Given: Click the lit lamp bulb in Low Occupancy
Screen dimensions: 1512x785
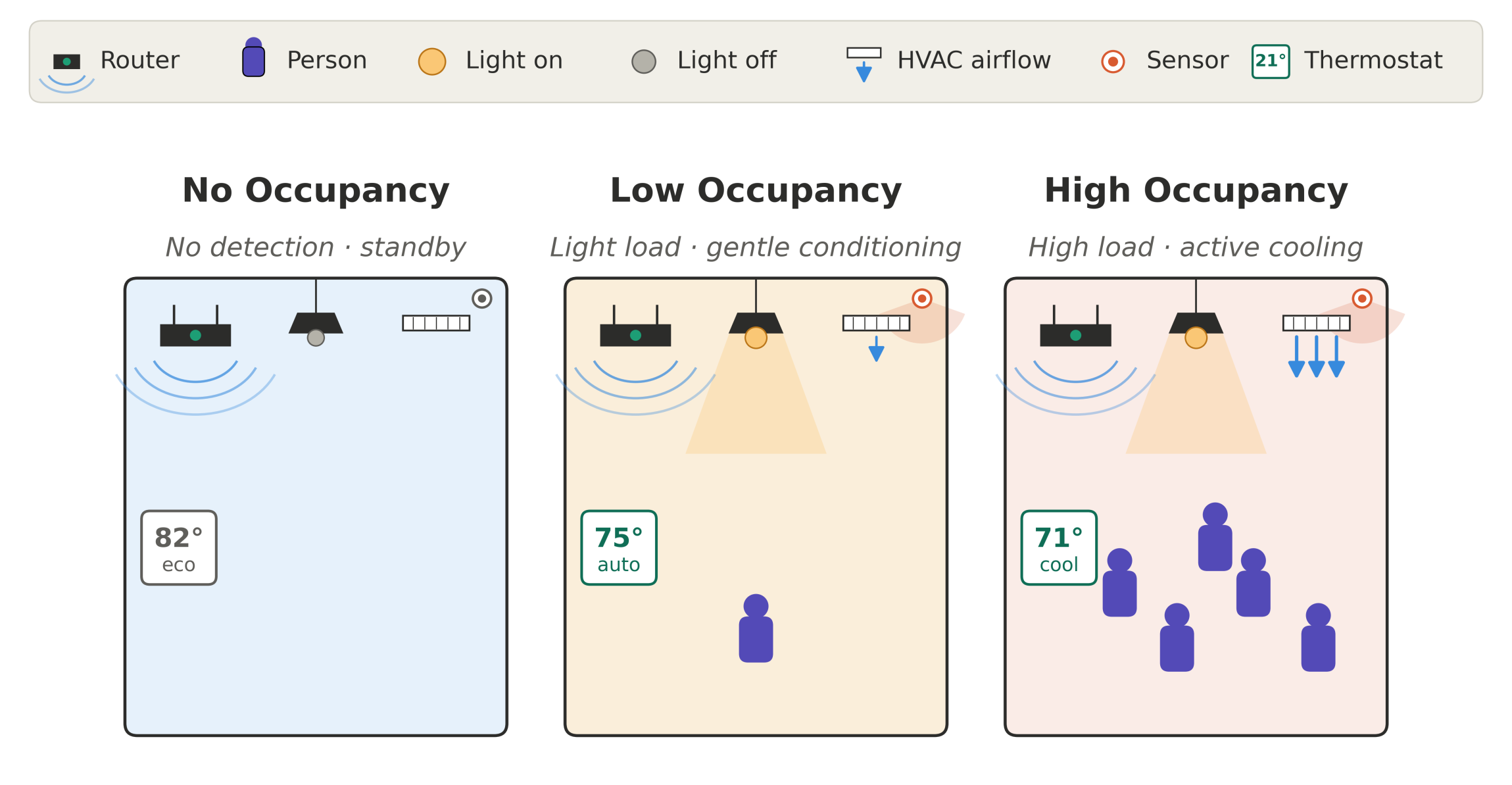Looking at the screenshot, I should coord(756,338).
